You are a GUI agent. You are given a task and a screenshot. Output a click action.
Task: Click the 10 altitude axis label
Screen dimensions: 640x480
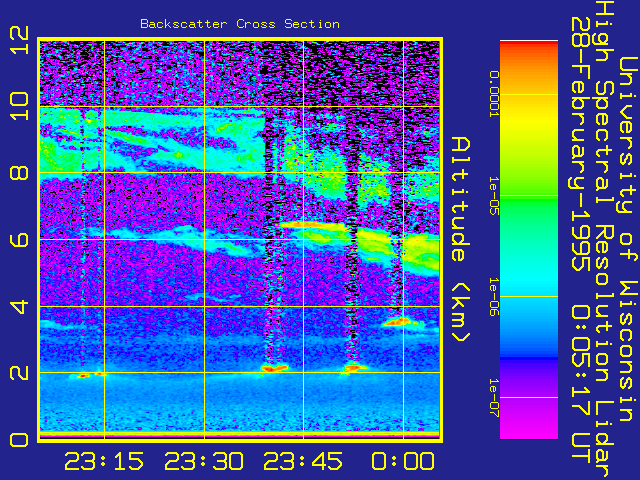(x=19, y=107)
